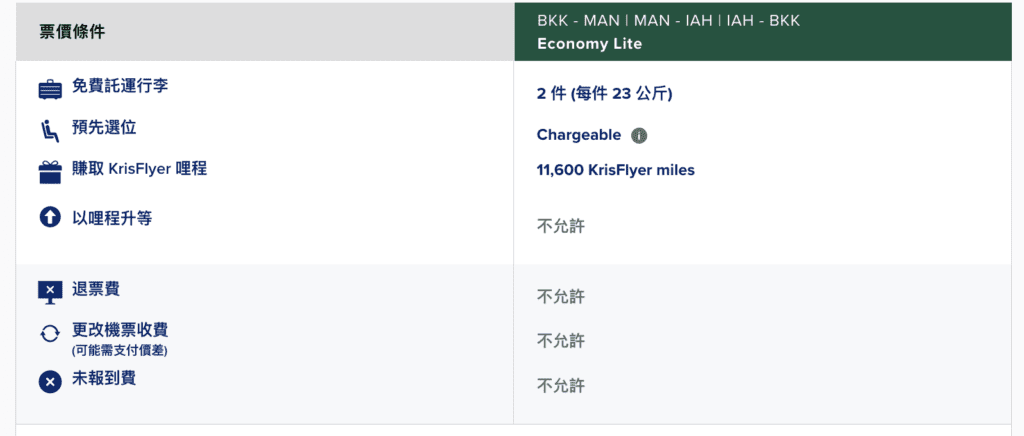Open the info icon beside Chargeable

point(639,136)
